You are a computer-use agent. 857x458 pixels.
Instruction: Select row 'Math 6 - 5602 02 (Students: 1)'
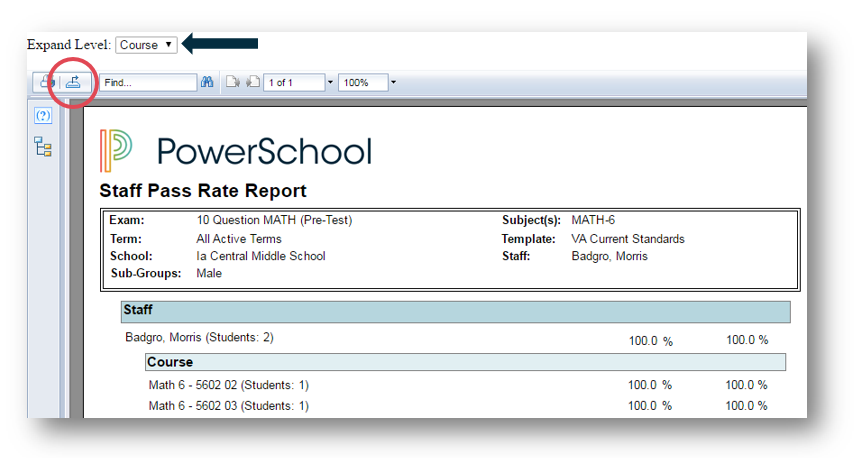coord(228,385)
